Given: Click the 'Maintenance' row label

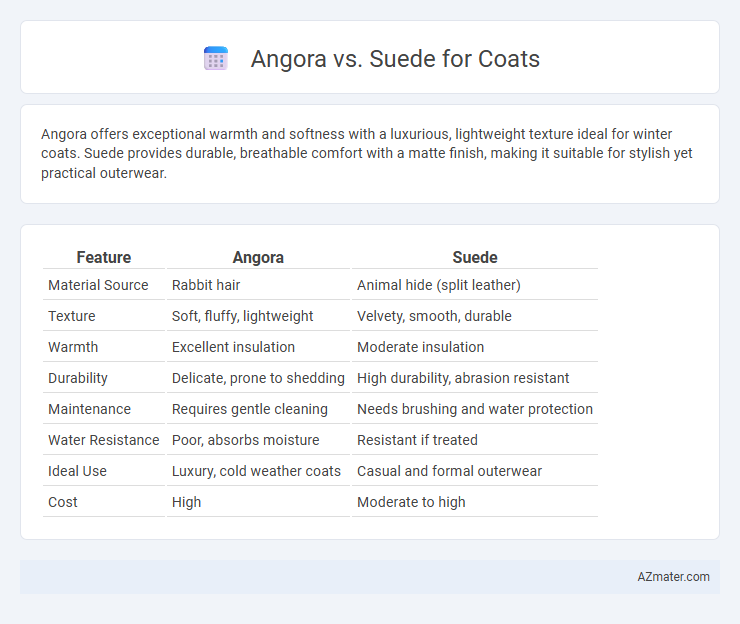Looking at the screenshot, I should pyautogui.click(x=89, y=409).
